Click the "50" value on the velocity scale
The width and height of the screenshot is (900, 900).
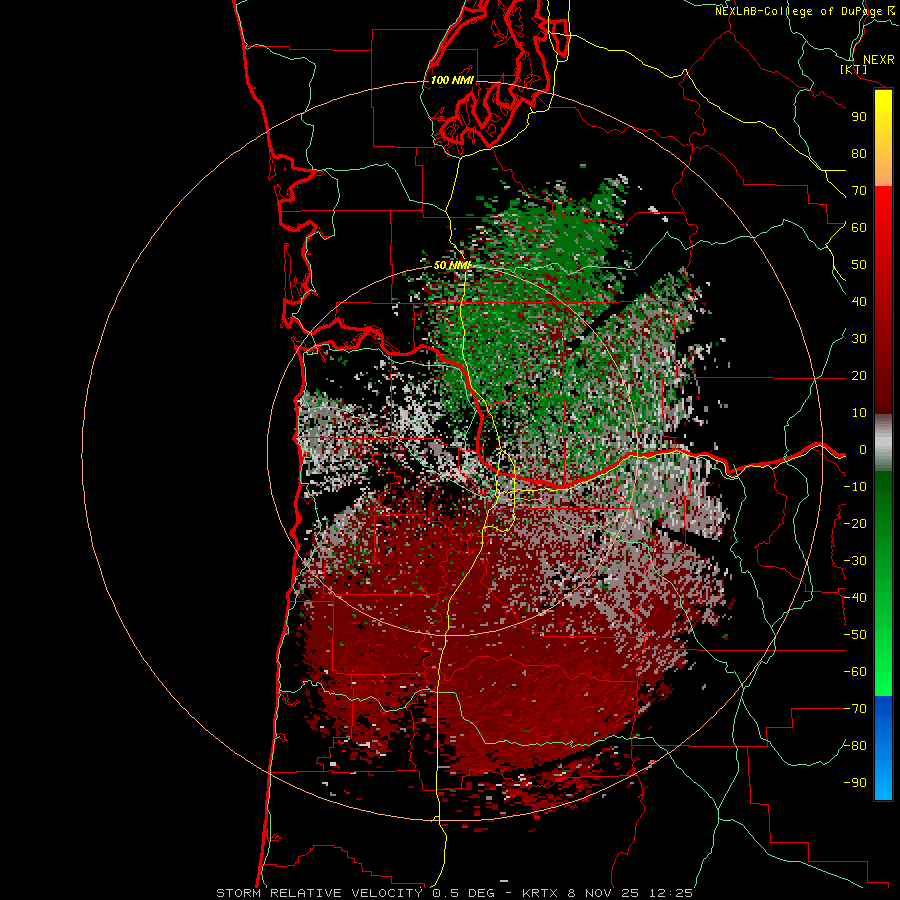click(x=859, y=265)
